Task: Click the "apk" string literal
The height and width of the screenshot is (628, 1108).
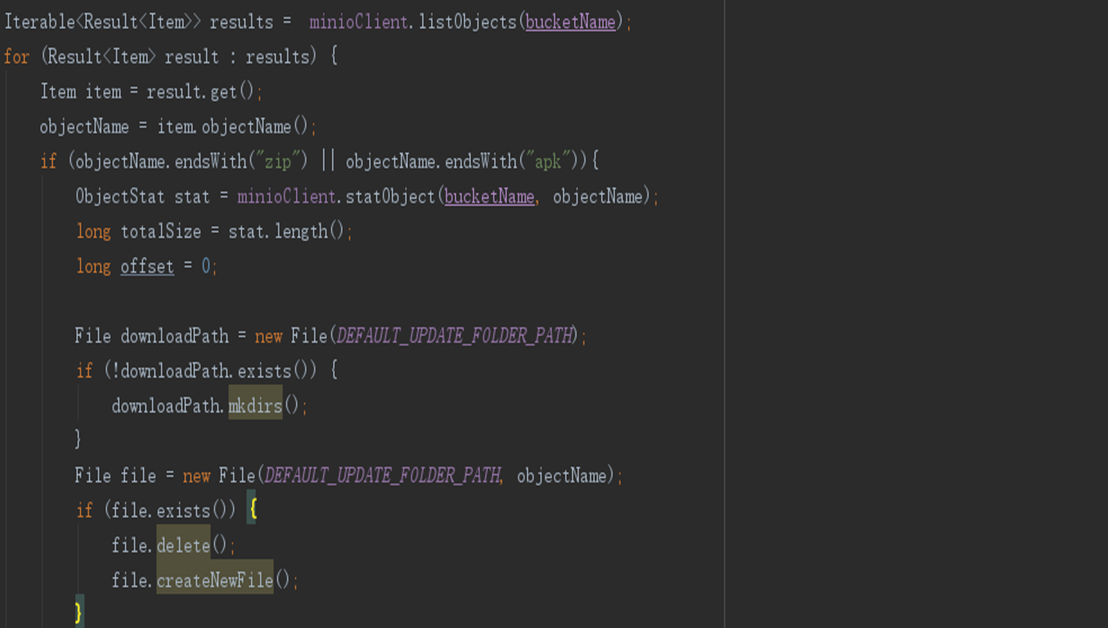Action: click(548, 162)
